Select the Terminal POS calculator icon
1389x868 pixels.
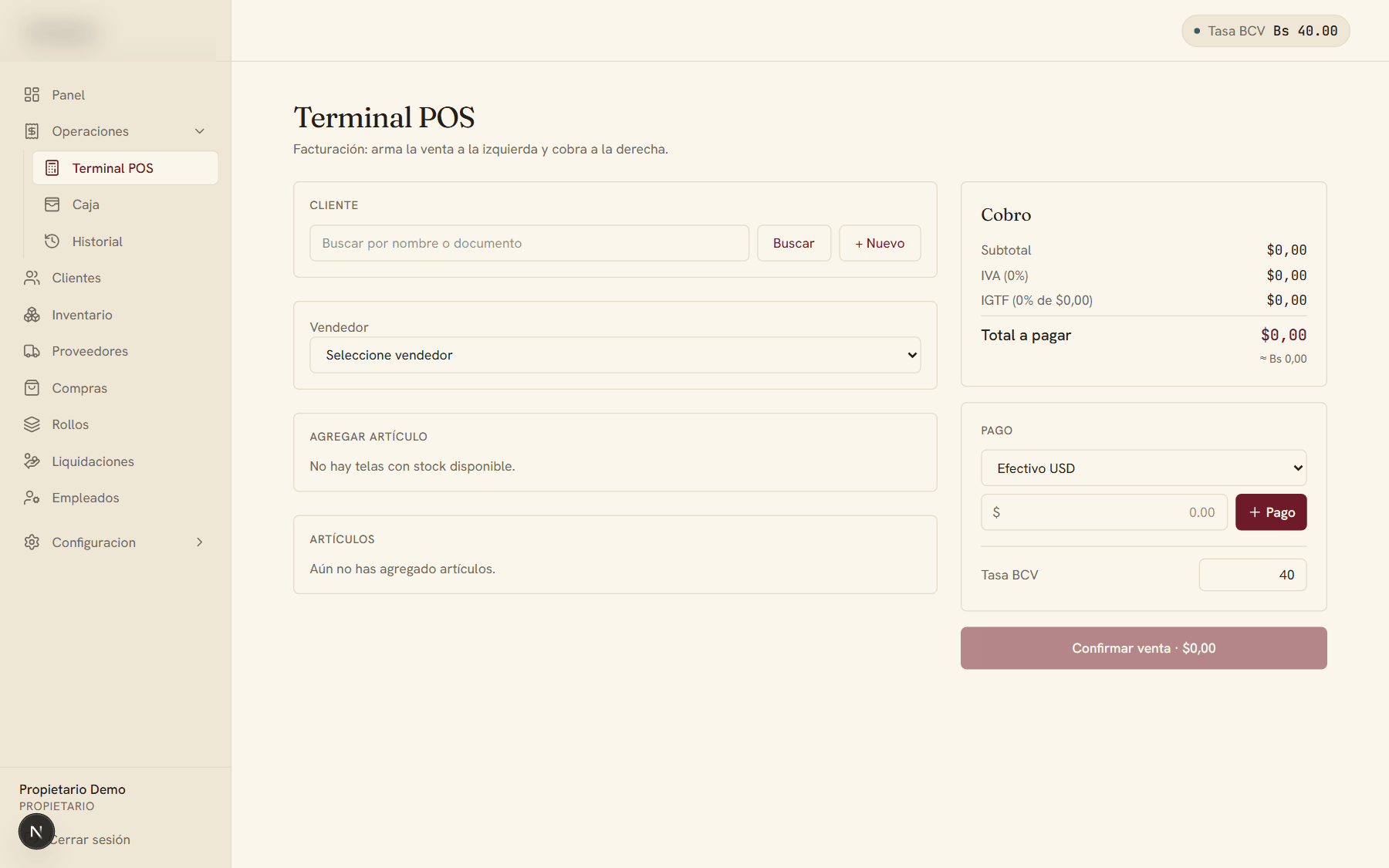(x=52, y=168)
